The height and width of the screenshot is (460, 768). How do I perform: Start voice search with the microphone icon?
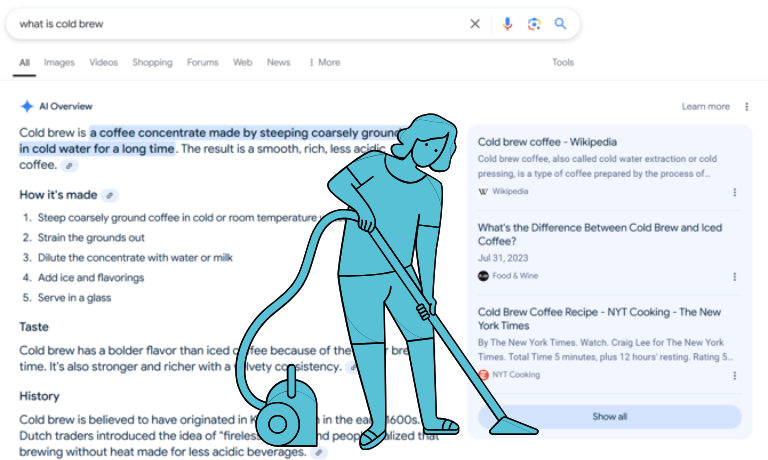coord(507,24)
